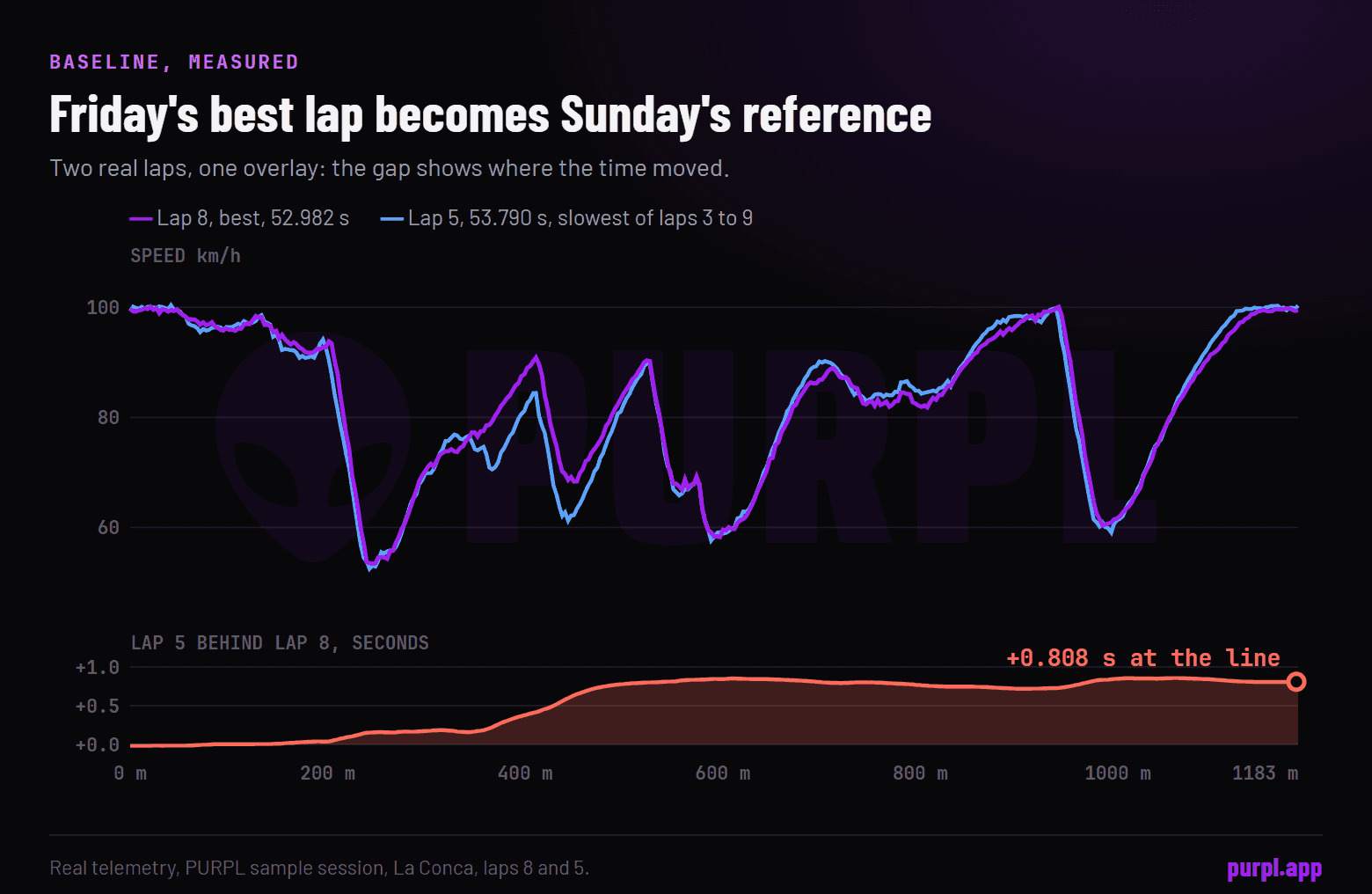
Task: Click the +1.0 gap axis label
Action: [x=98, y=668]
